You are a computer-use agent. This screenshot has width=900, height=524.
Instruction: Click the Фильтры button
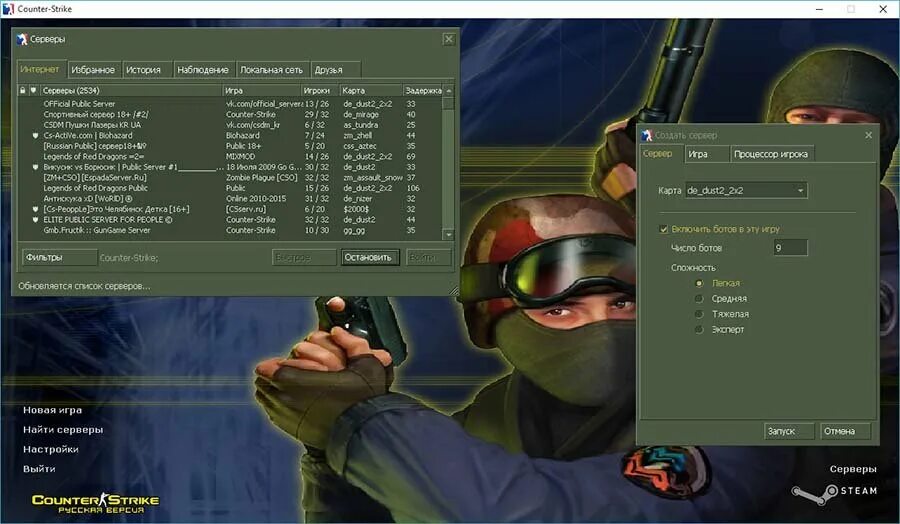(59, 257)
